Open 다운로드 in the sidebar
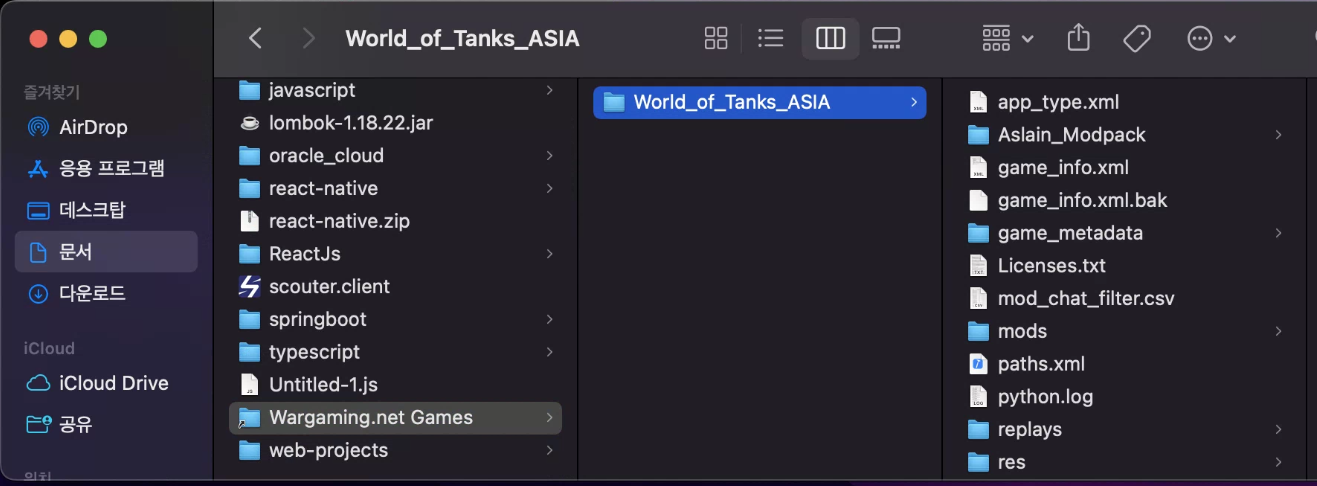Screen dimensions: 1317x486 [106, 293]
